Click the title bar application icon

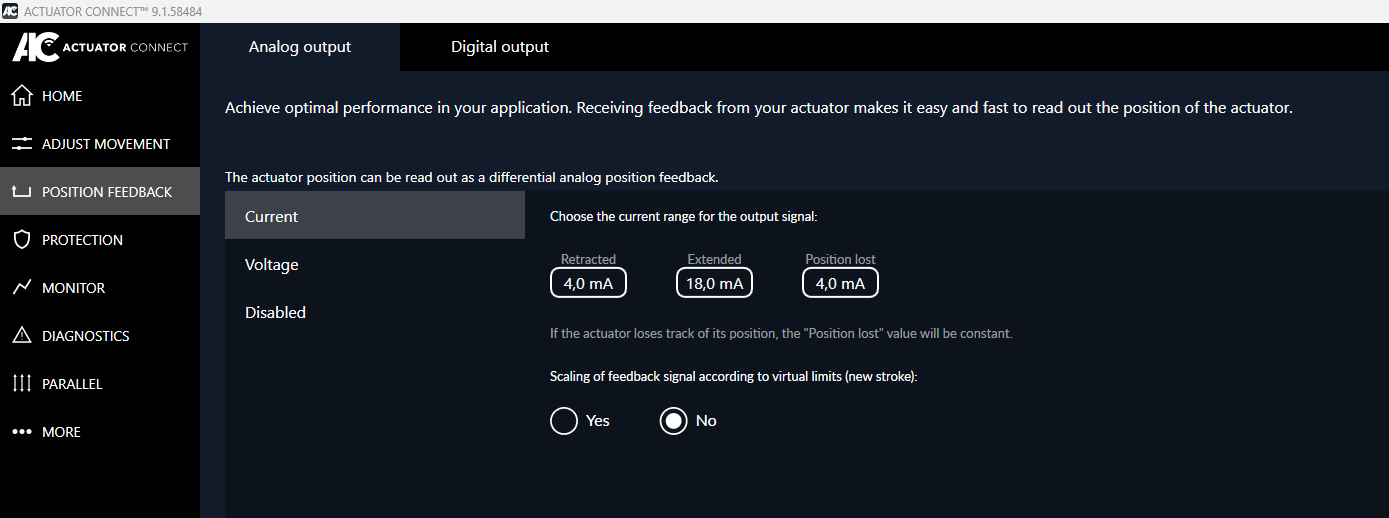tap(10, 10)
